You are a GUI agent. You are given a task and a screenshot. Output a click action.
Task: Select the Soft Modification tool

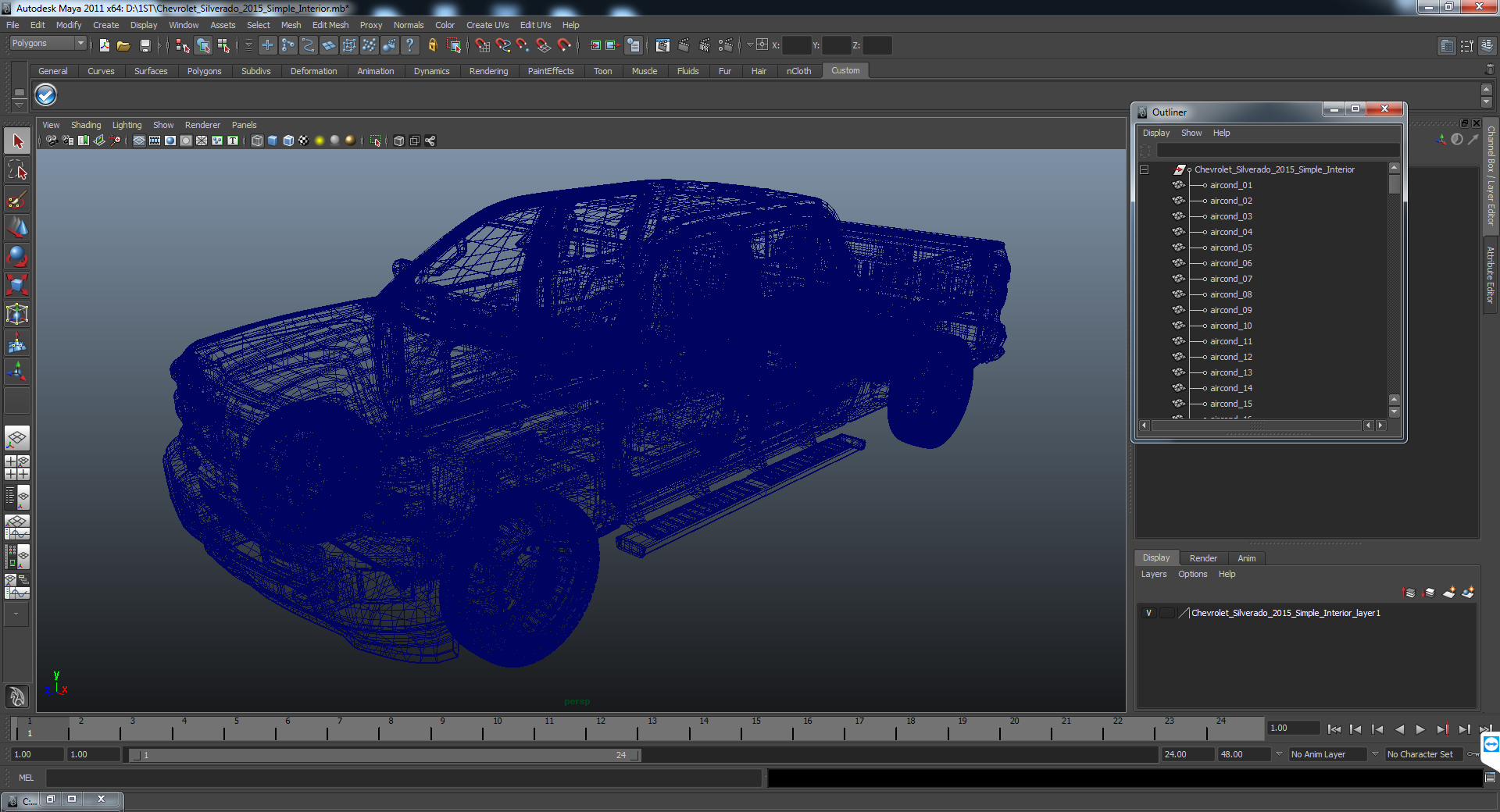point(17,343)
